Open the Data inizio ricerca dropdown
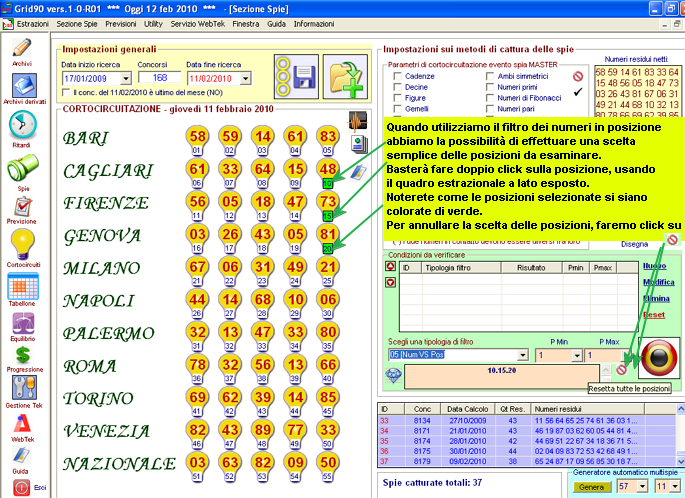Image resolution: width=685 pixels, height=498 pixels. 126,79
